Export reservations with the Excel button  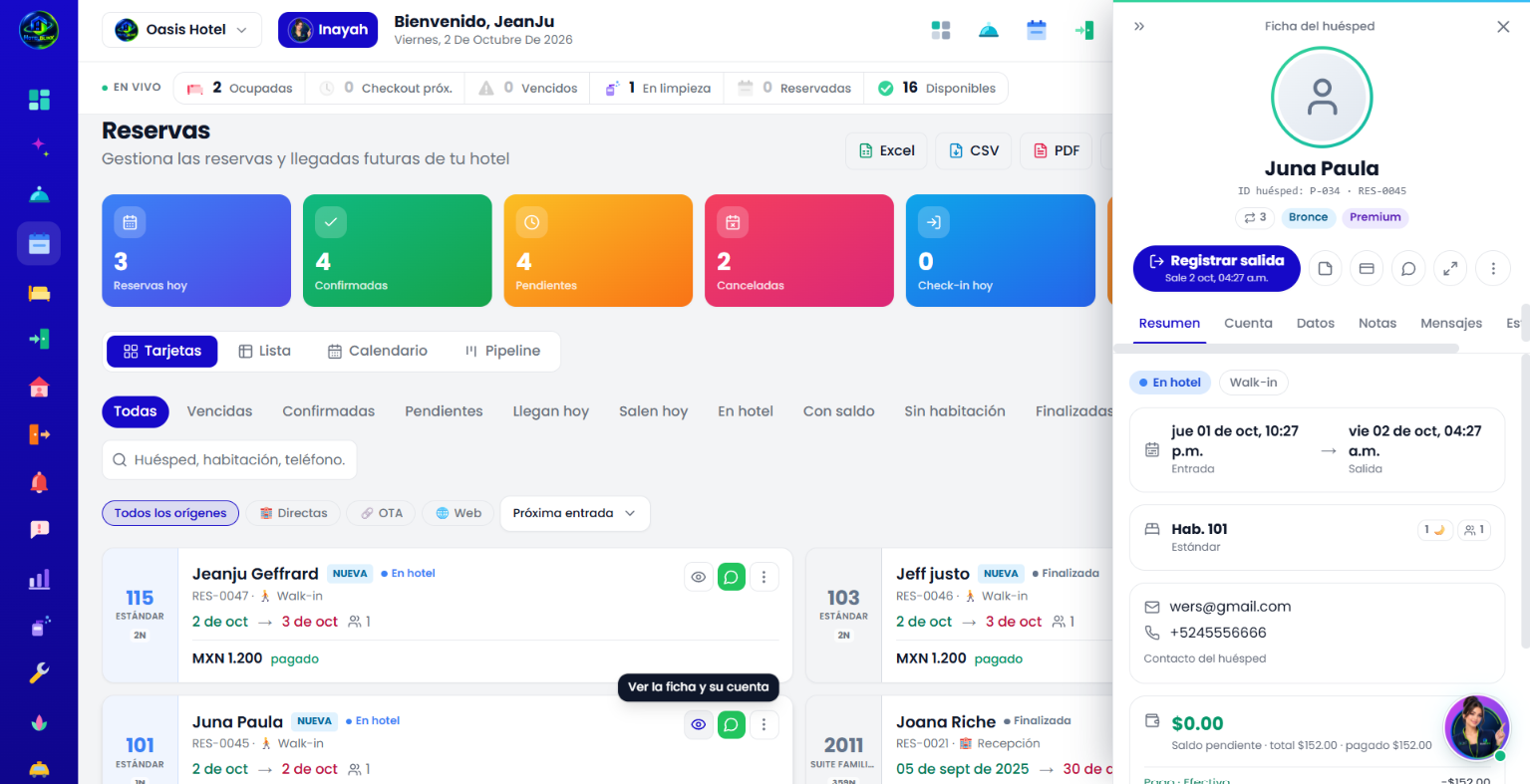tap(887, 150)
